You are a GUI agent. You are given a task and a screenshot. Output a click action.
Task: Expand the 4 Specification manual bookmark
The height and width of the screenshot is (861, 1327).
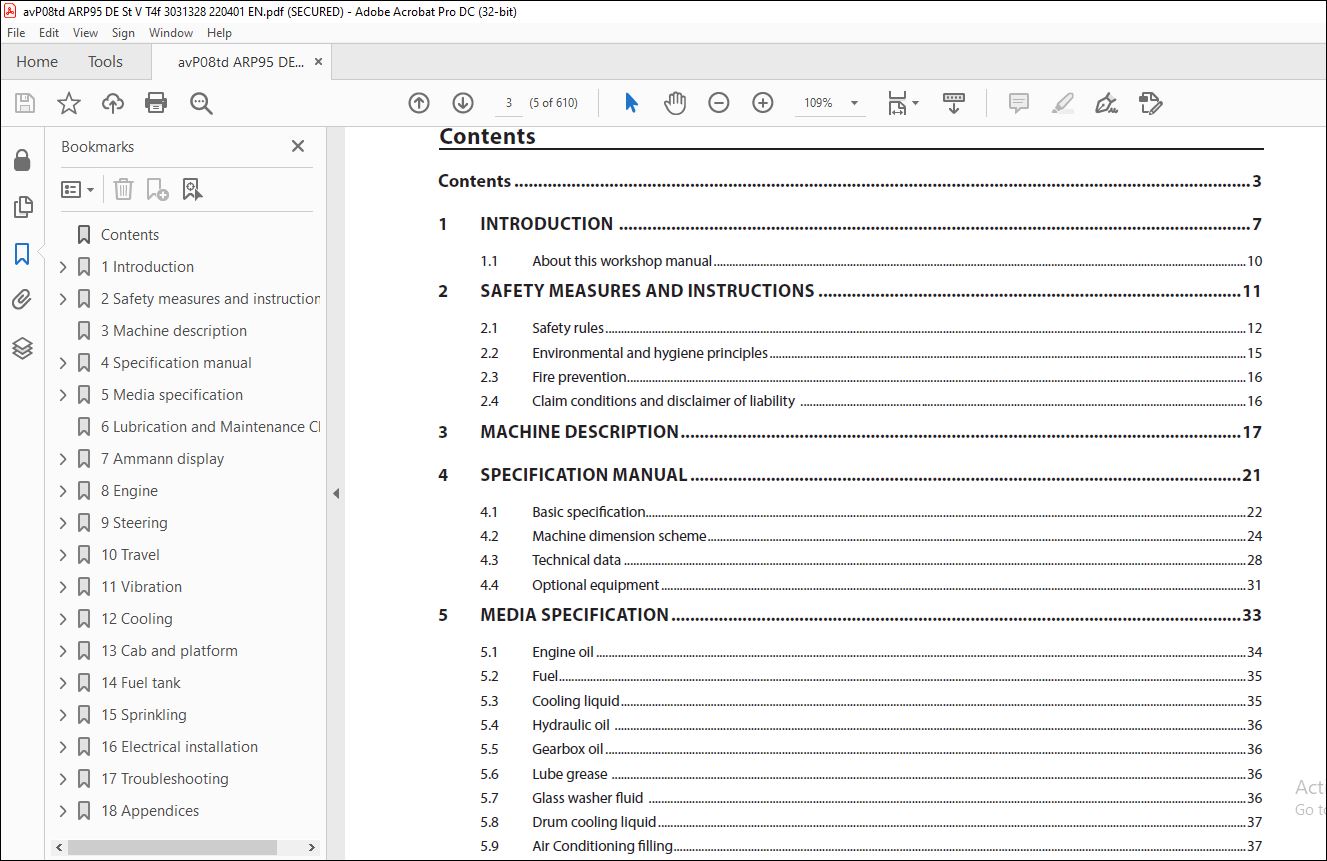[x=63, y=363]
